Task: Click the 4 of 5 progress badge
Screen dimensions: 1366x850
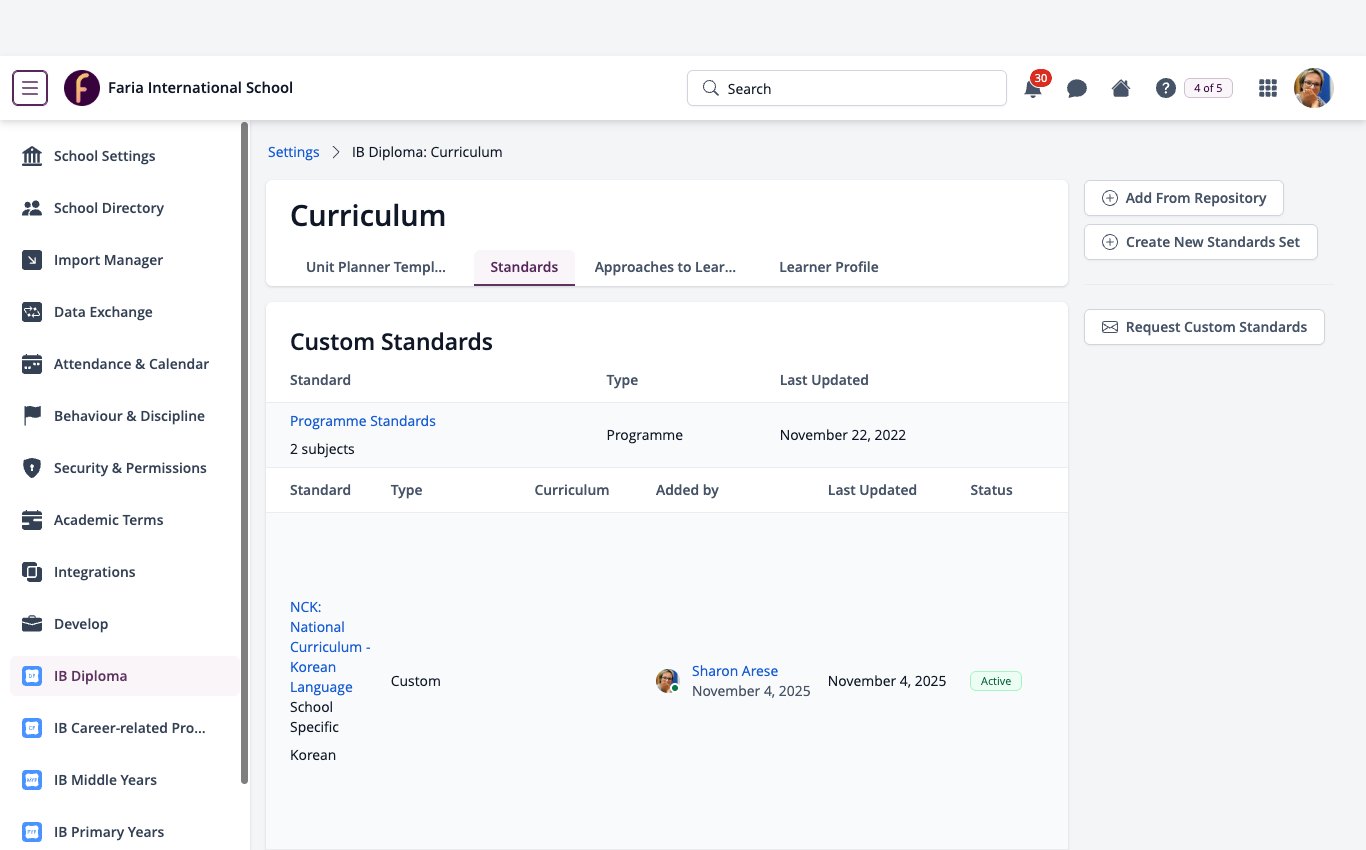Action: (1208, 88)
